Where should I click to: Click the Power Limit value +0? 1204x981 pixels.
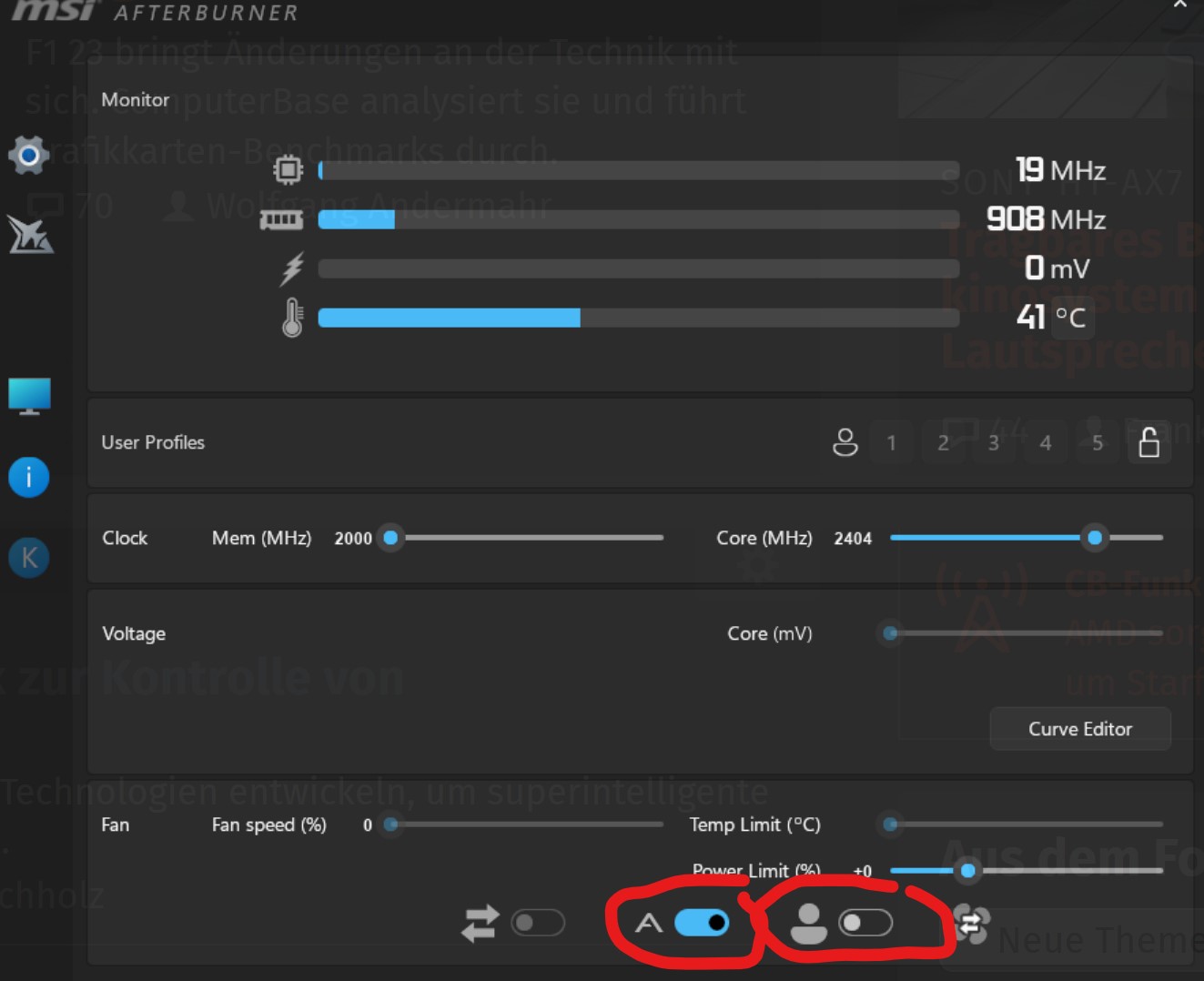tap(863, 871)
